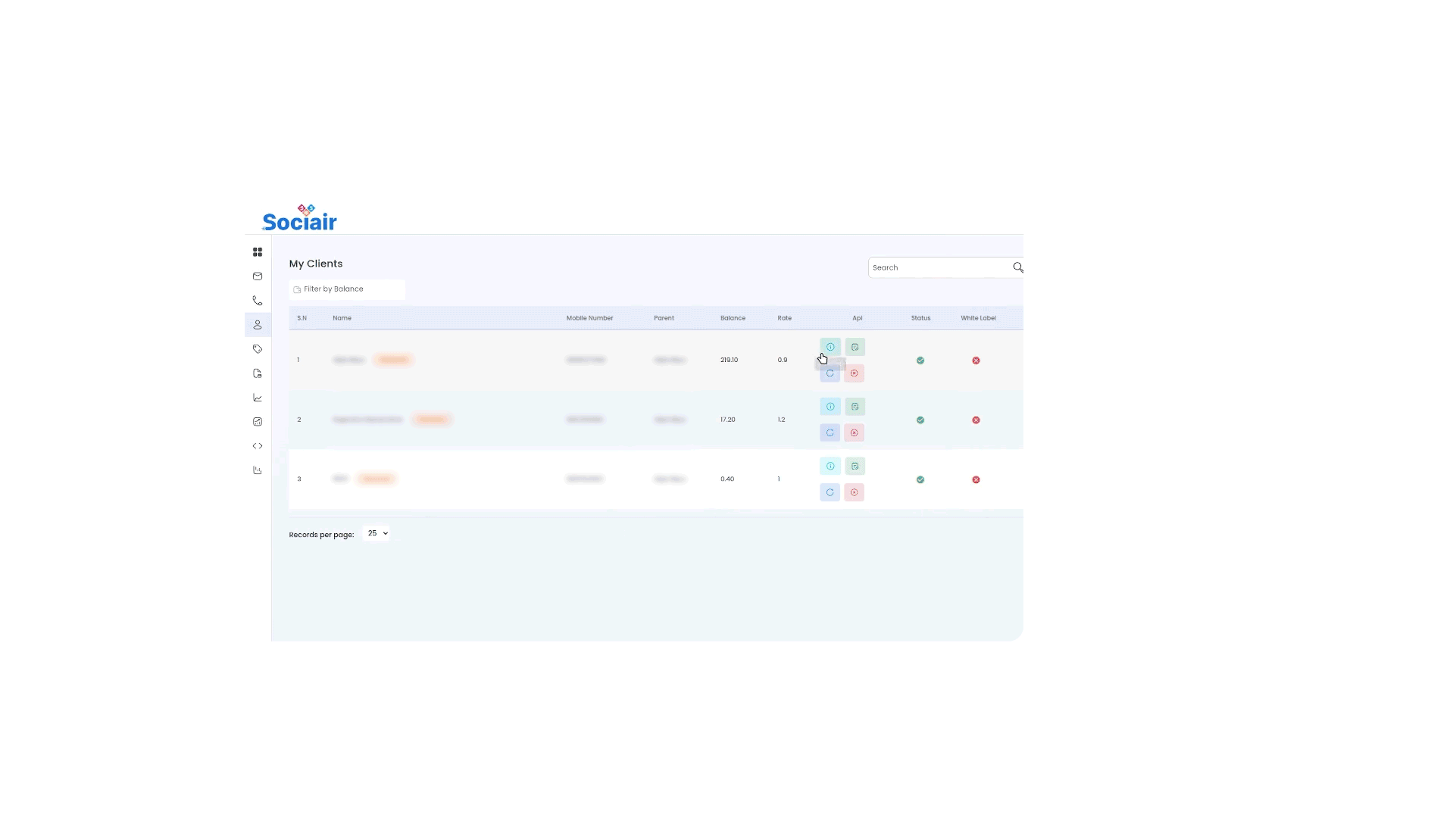This screenshot has height=818, width=1456.
Task: Open the phone icon in sidebar
Action: tap(258, 301)
